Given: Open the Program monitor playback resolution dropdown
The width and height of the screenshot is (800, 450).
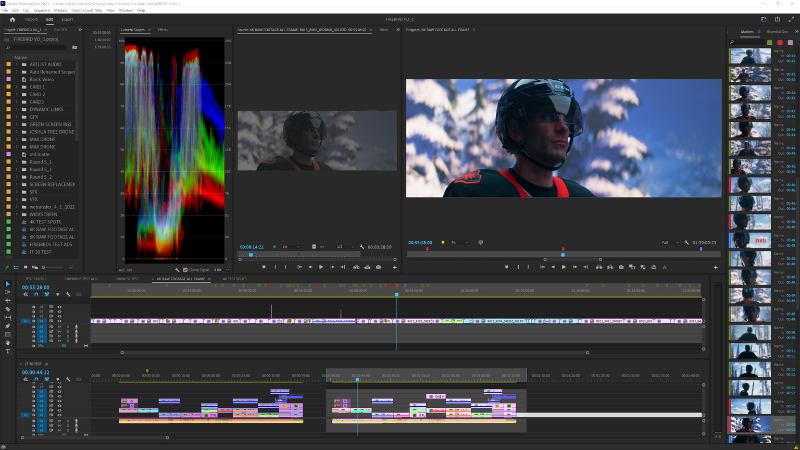Looking at the screenshot, I should [668, 242].
